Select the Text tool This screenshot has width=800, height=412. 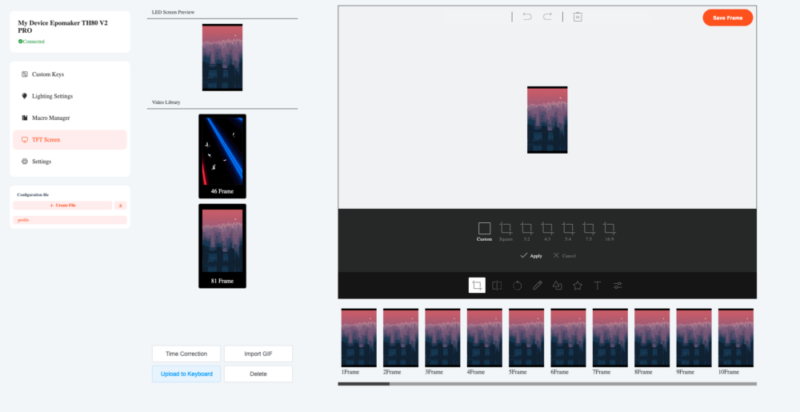pos(597,285)
